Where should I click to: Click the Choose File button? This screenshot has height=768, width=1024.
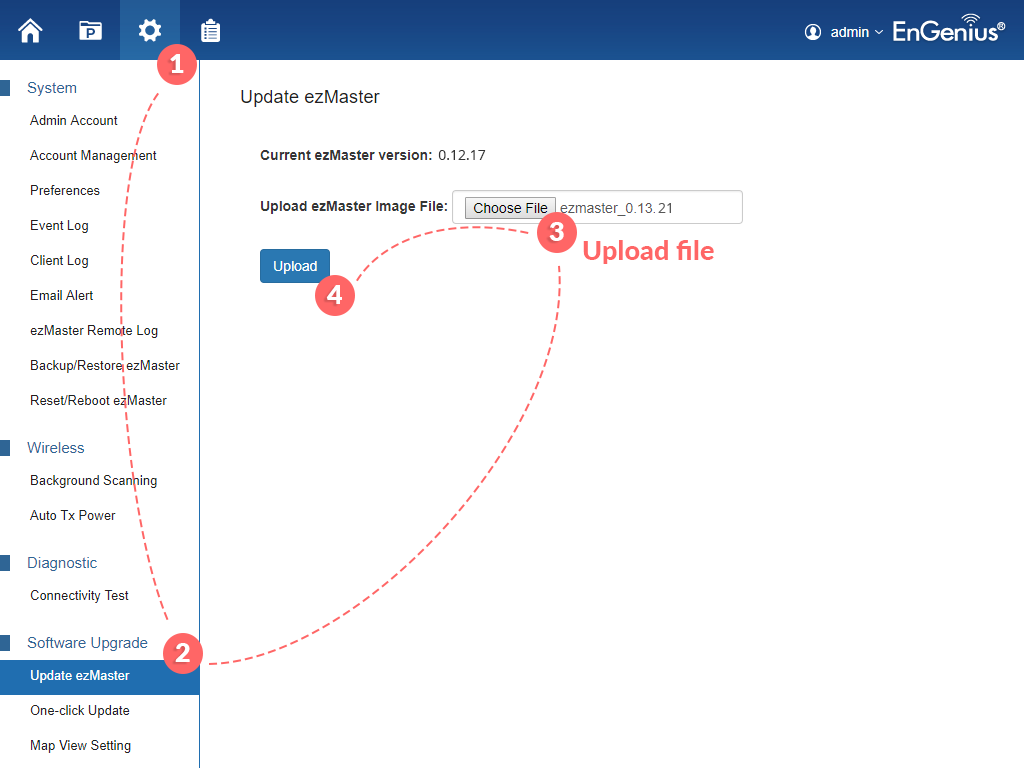pyautogui.click(x=510, y=208)
